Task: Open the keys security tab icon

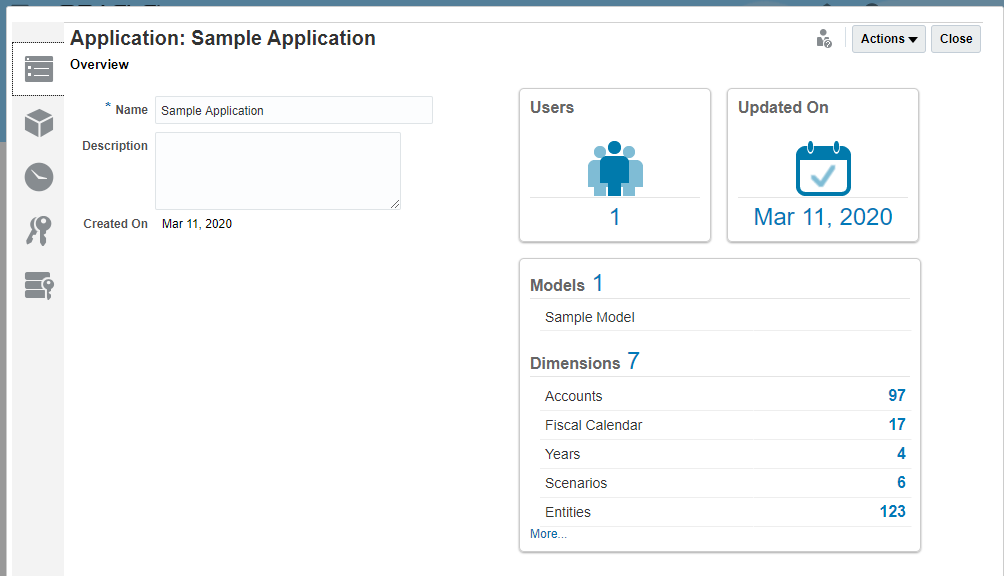Action: pyautogui.click(x=38, y=231)
